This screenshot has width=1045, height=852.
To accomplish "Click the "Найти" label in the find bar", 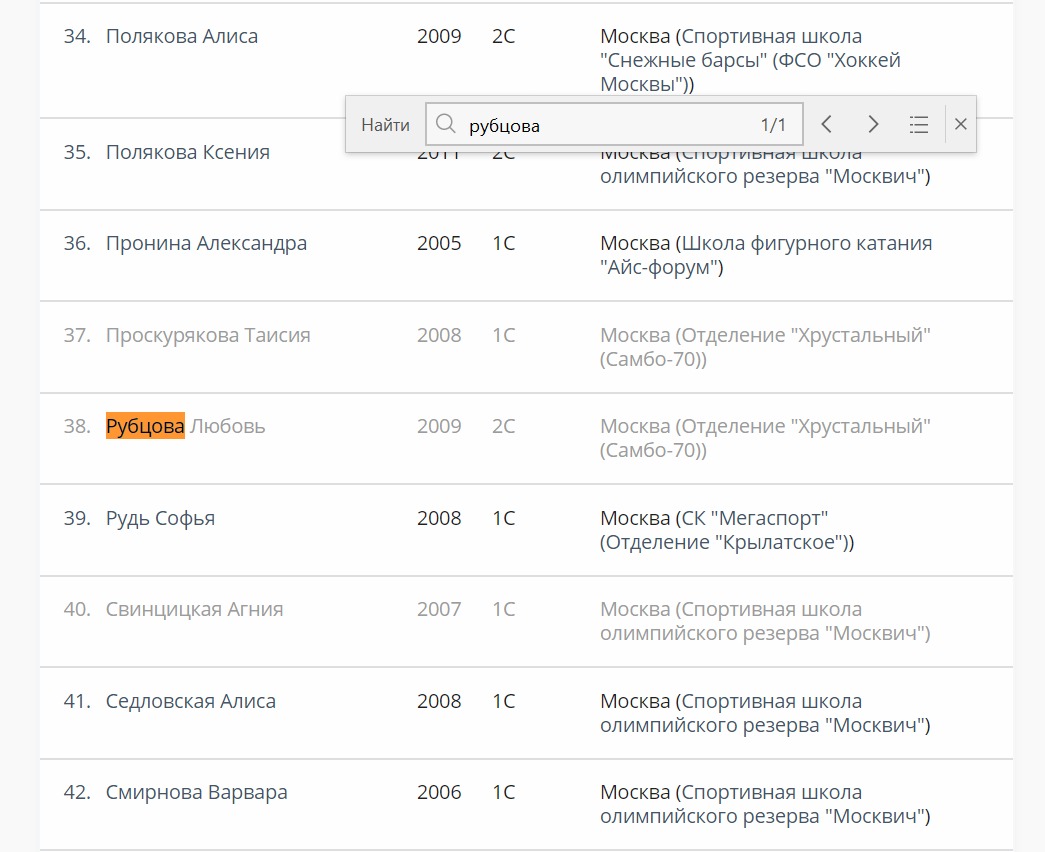I will (385, 125).
